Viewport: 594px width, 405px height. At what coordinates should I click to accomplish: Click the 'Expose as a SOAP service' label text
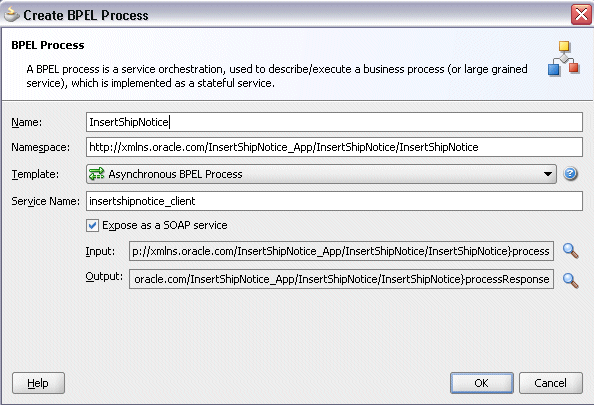(x=165, y=225)
